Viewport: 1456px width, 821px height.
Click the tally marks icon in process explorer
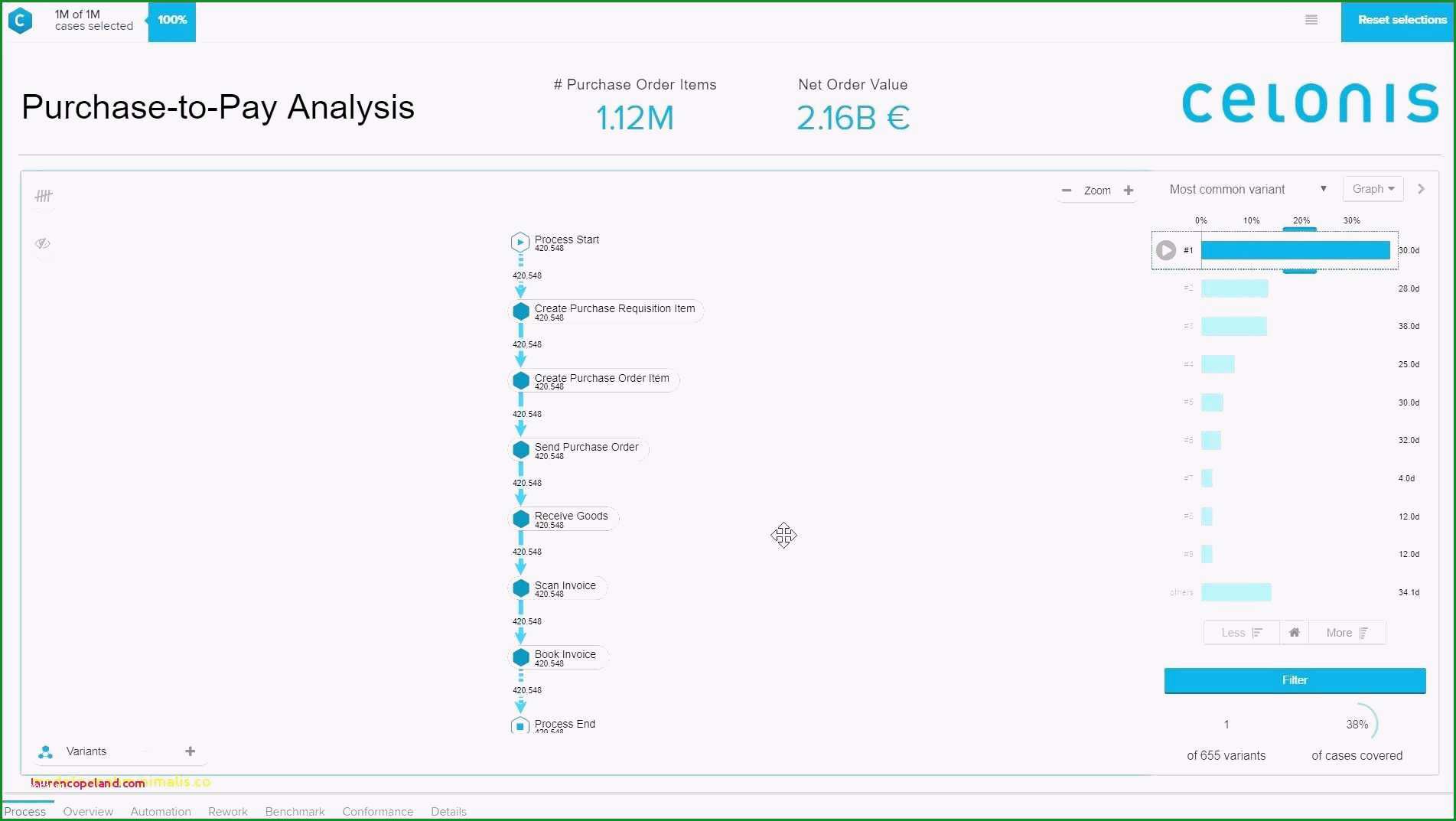[x=44, y=196]
